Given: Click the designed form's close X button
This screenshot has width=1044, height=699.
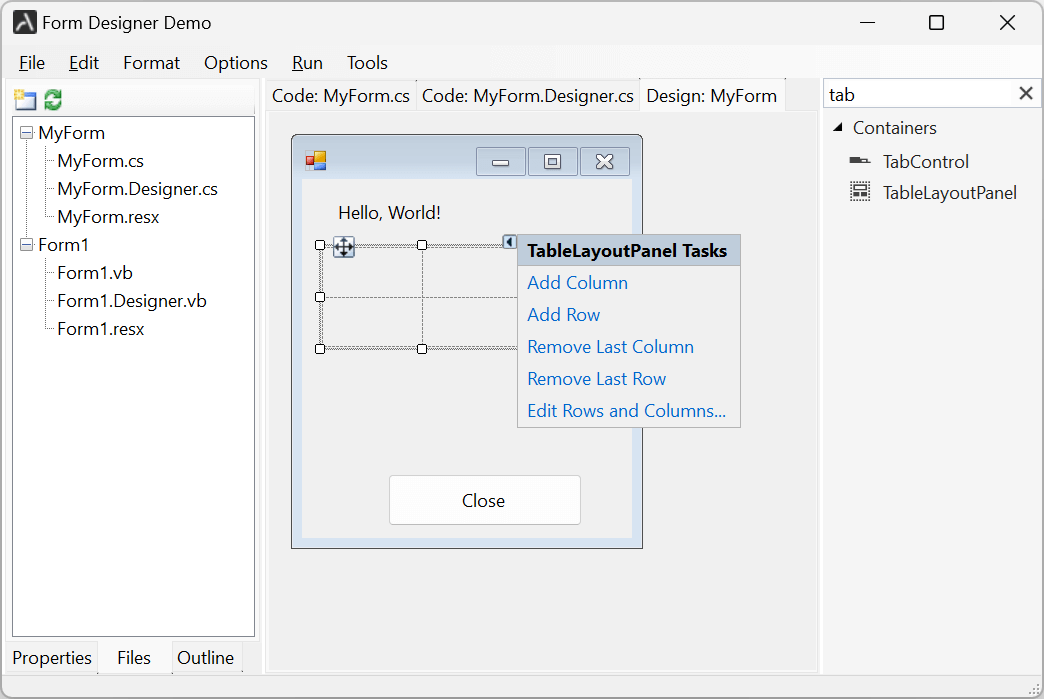Looking at the screenshot, I should (605, 162).
